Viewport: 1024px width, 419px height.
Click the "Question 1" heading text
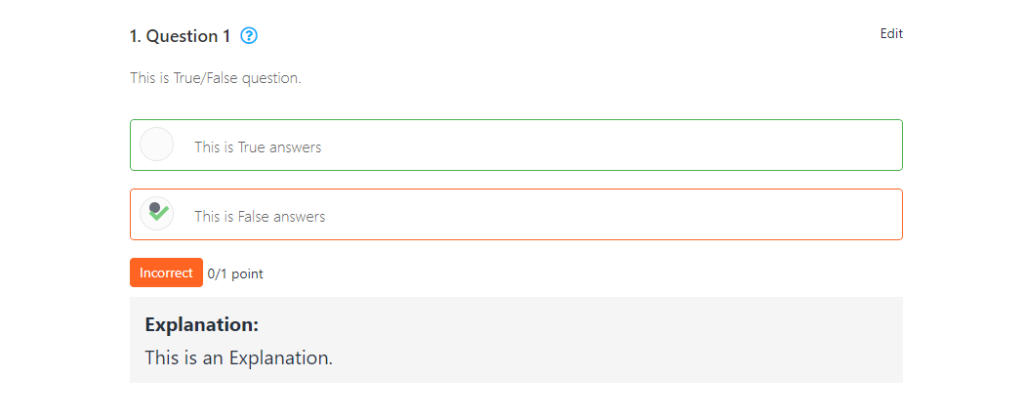pos(188,36)
